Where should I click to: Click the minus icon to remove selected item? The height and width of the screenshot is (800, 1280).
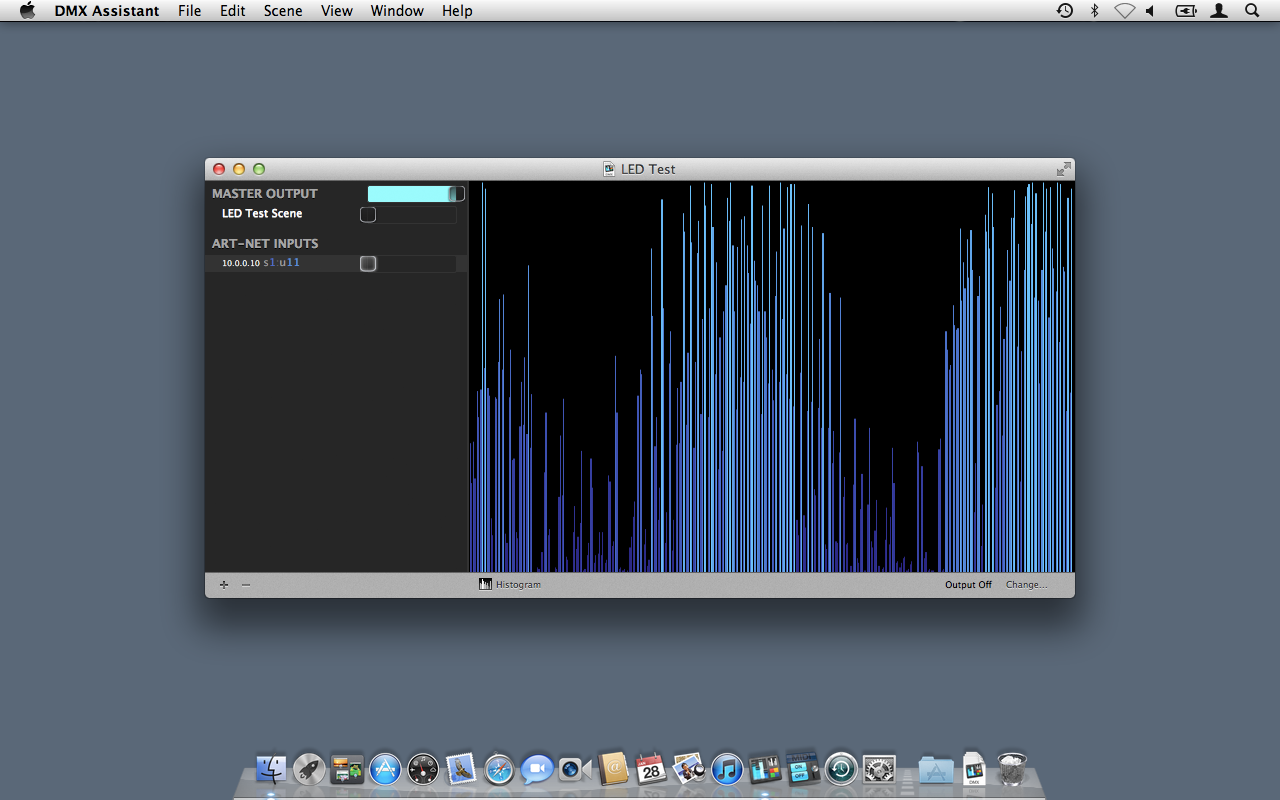246,585
